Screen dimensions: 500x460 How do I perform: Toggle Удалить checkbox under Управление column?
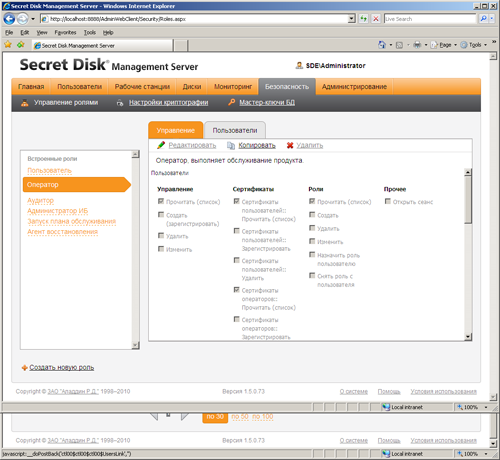161,236
